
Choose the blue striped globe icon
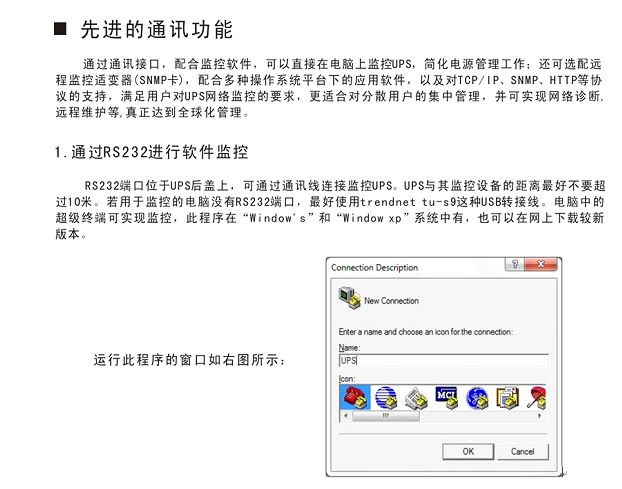[x=386, y=398]
